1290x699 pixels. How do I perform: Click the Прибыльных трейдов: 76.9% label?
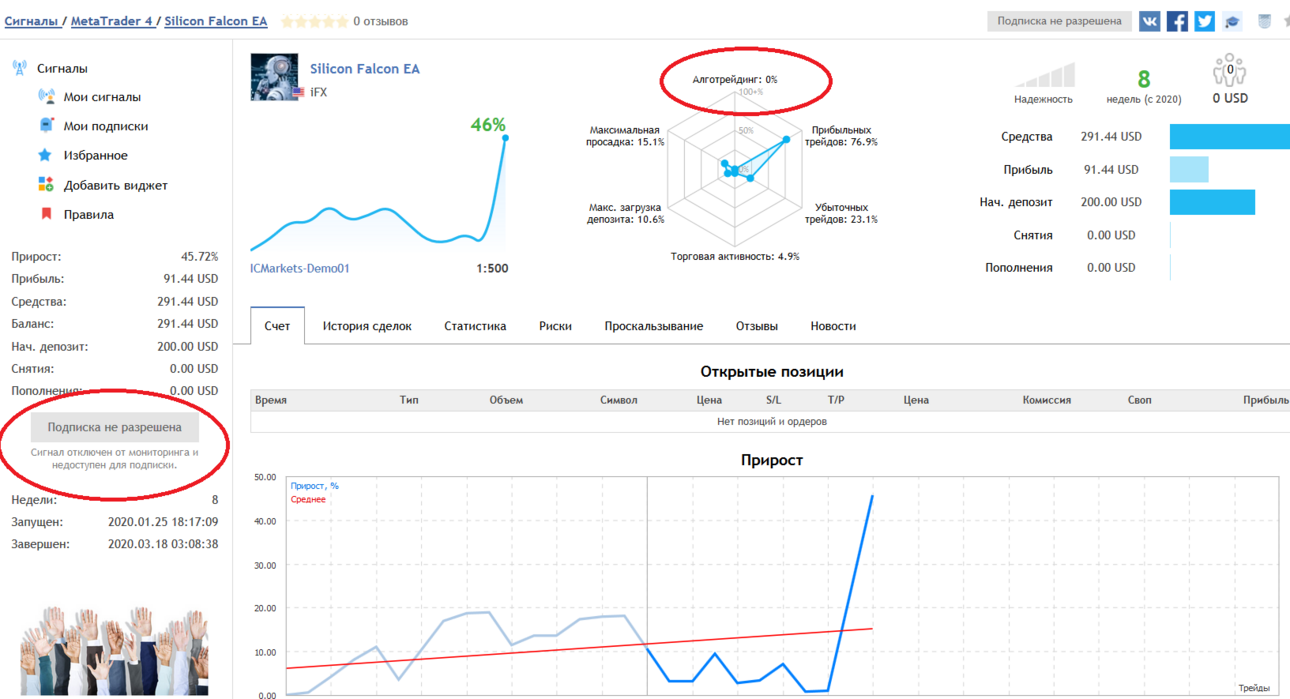(841, 136)
